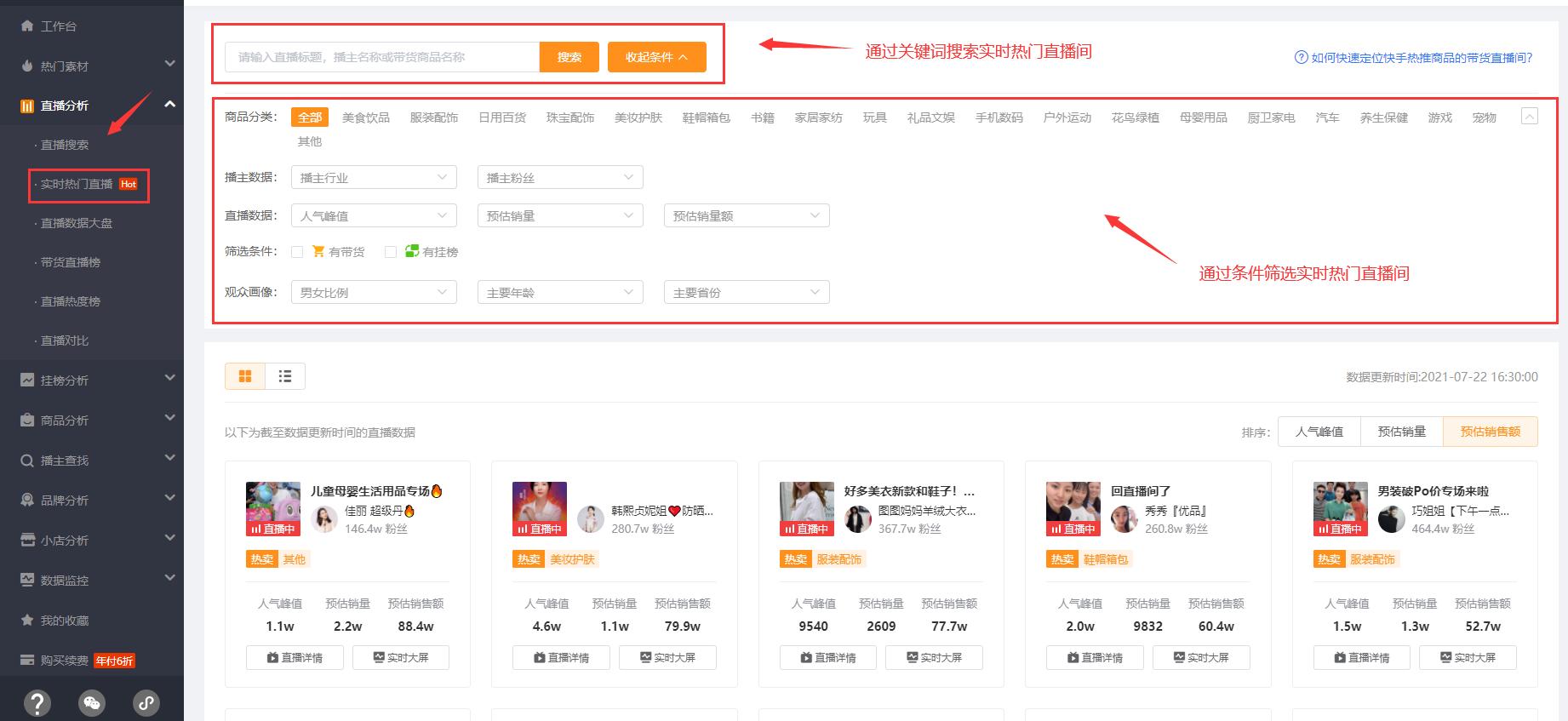Click 秀秀『优品』 round avatar
Viewport: 1568px width, 721px height.
point(1124,519)
